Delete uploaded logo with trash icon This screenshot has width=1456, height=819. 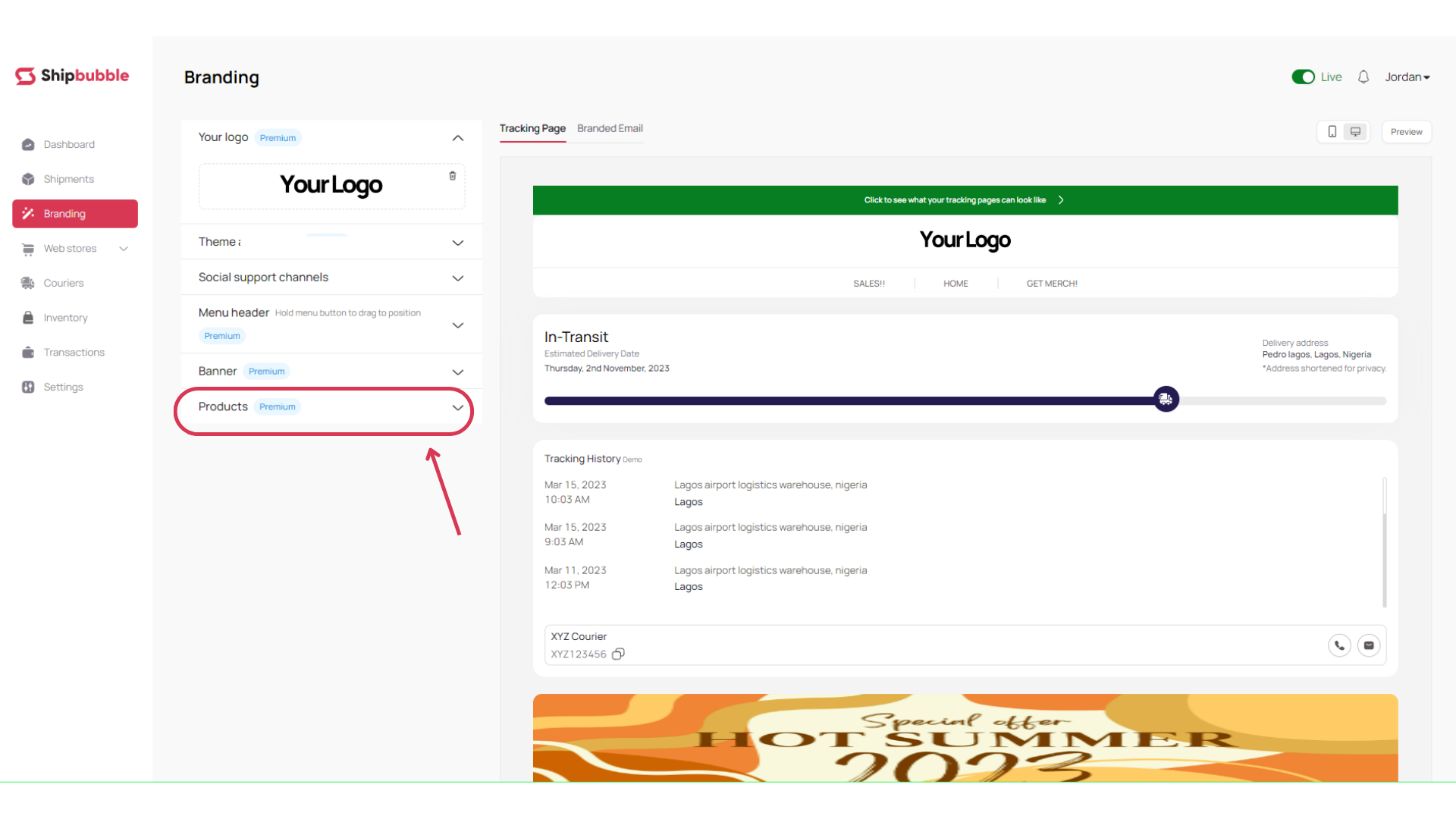[x=453, y=176]
